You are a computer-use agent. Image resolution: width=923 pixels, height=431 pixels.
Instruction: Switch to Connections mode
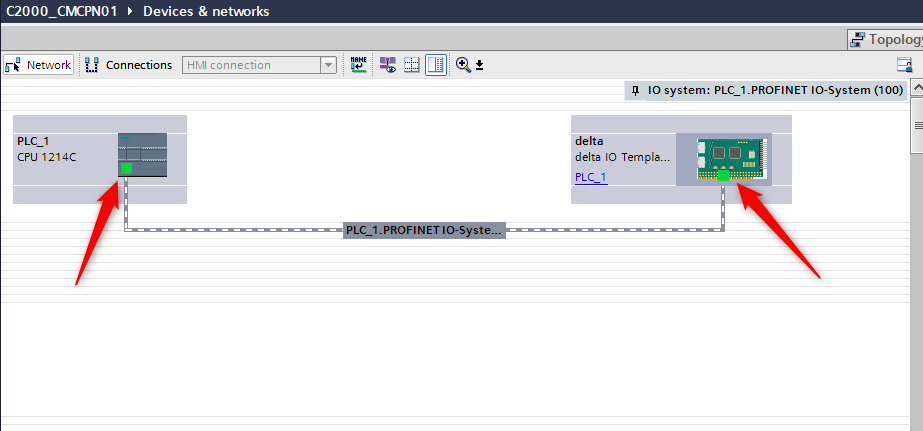129,65
